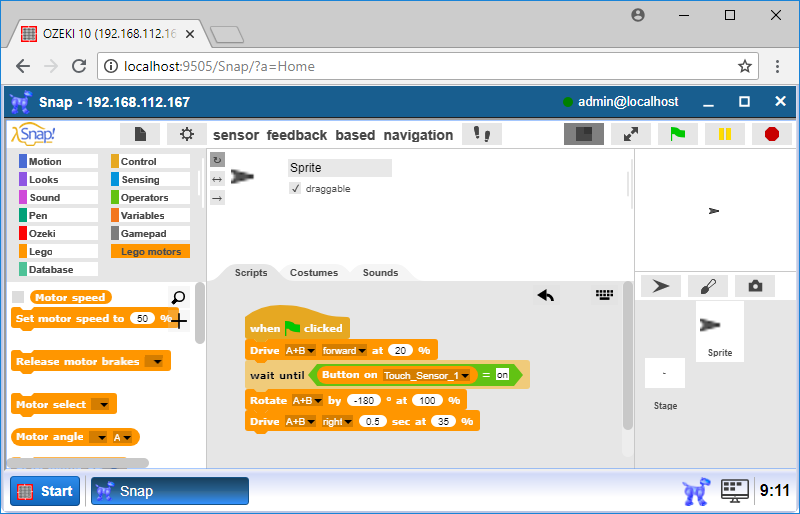Open Release motor brakes dropdown
The image size is (800, 514).
154,361
